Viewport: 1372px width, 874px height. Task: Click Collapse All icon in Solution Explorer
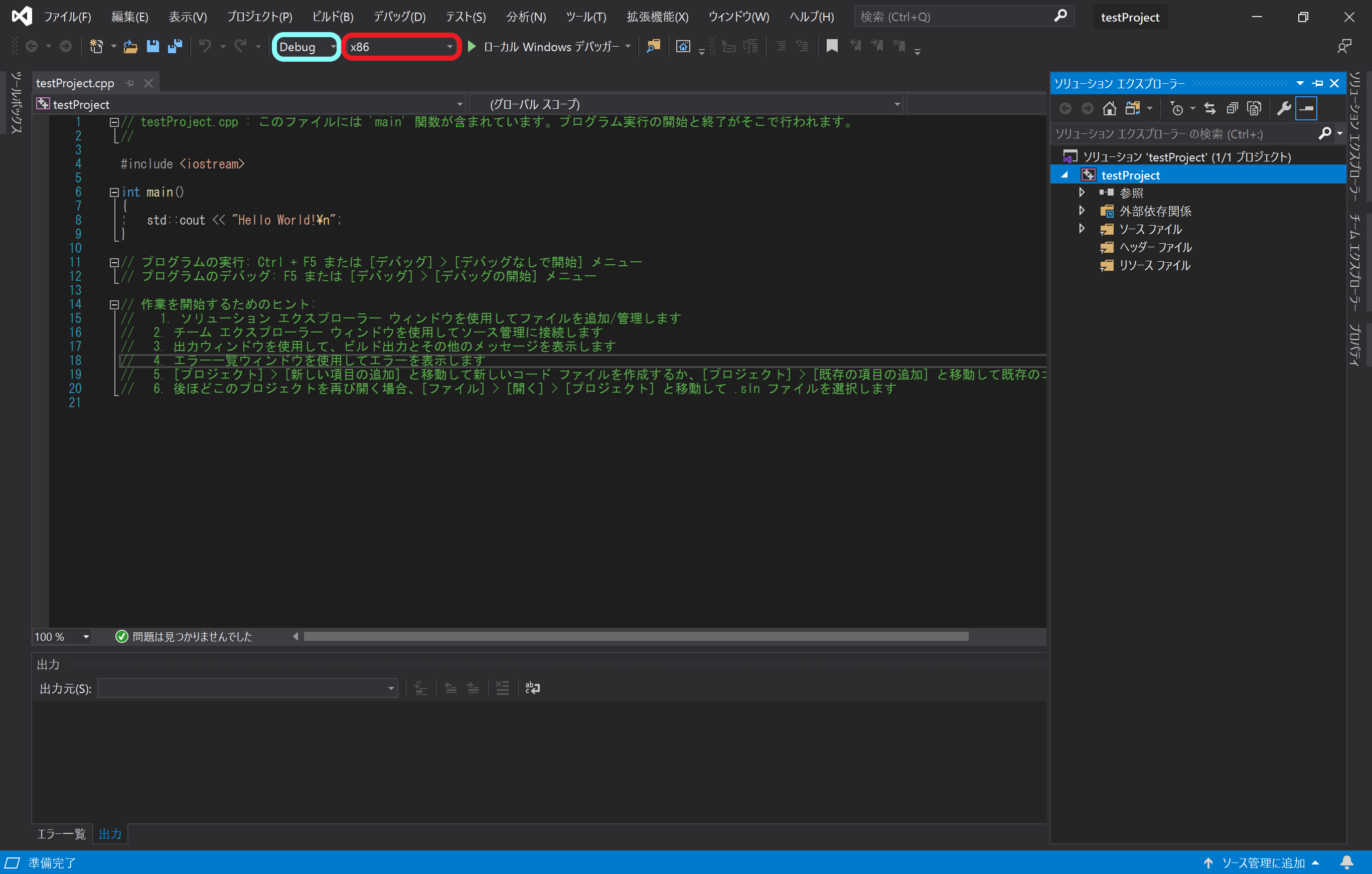pyautogui.click(x=1232, y=108)
